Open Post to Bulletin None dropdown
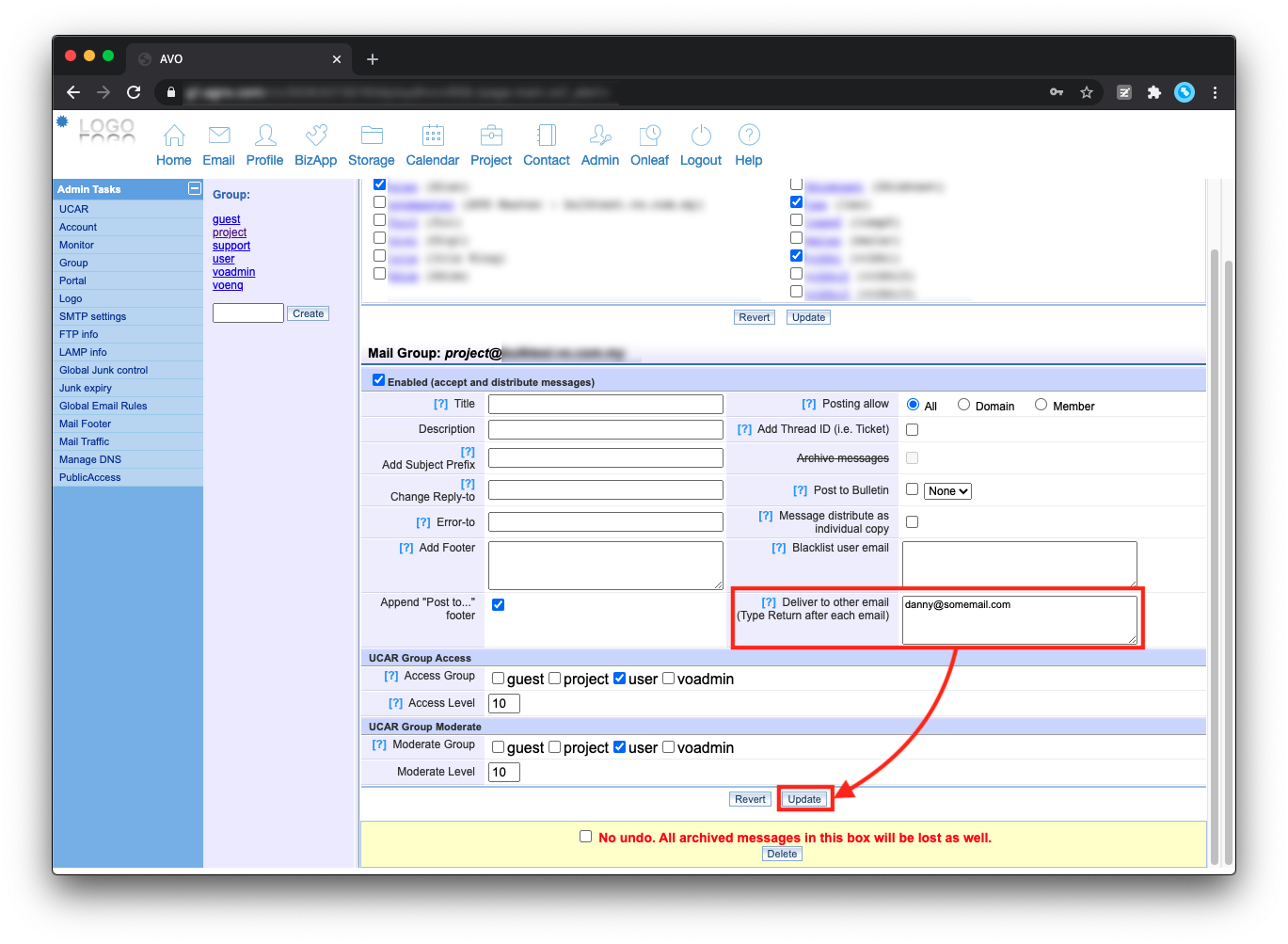This screenshot has height=944, width=1288. (947, 491)
